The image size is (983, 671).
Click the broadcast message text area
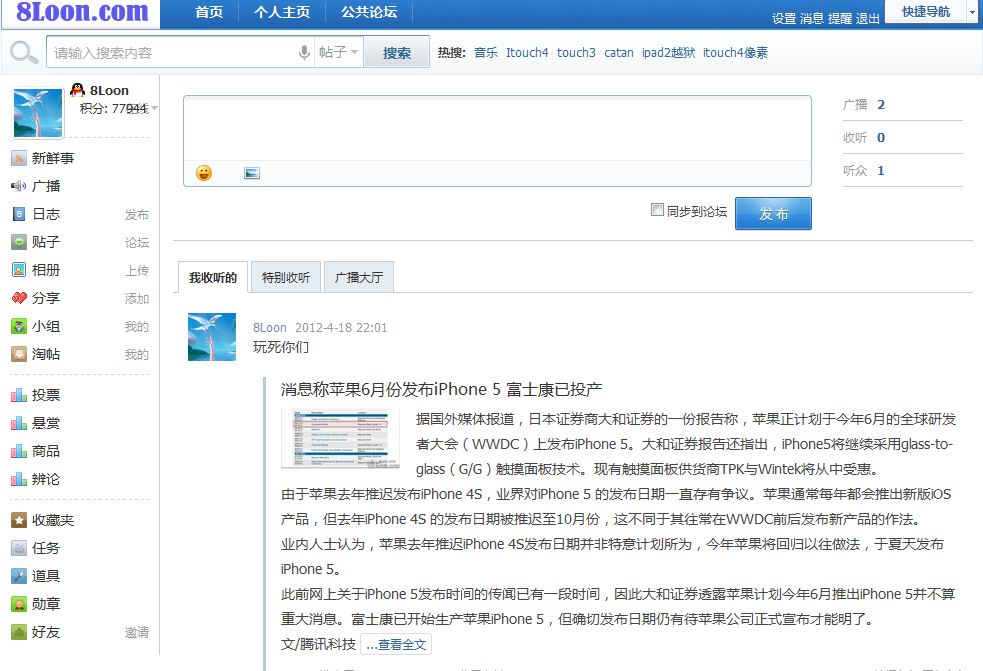click(x=497, y=129)
